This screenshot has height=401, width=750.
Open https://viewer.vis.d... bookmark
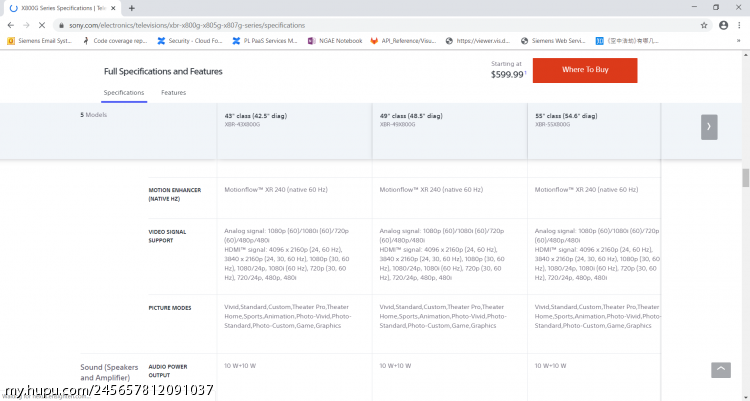[x=478, y=41]
